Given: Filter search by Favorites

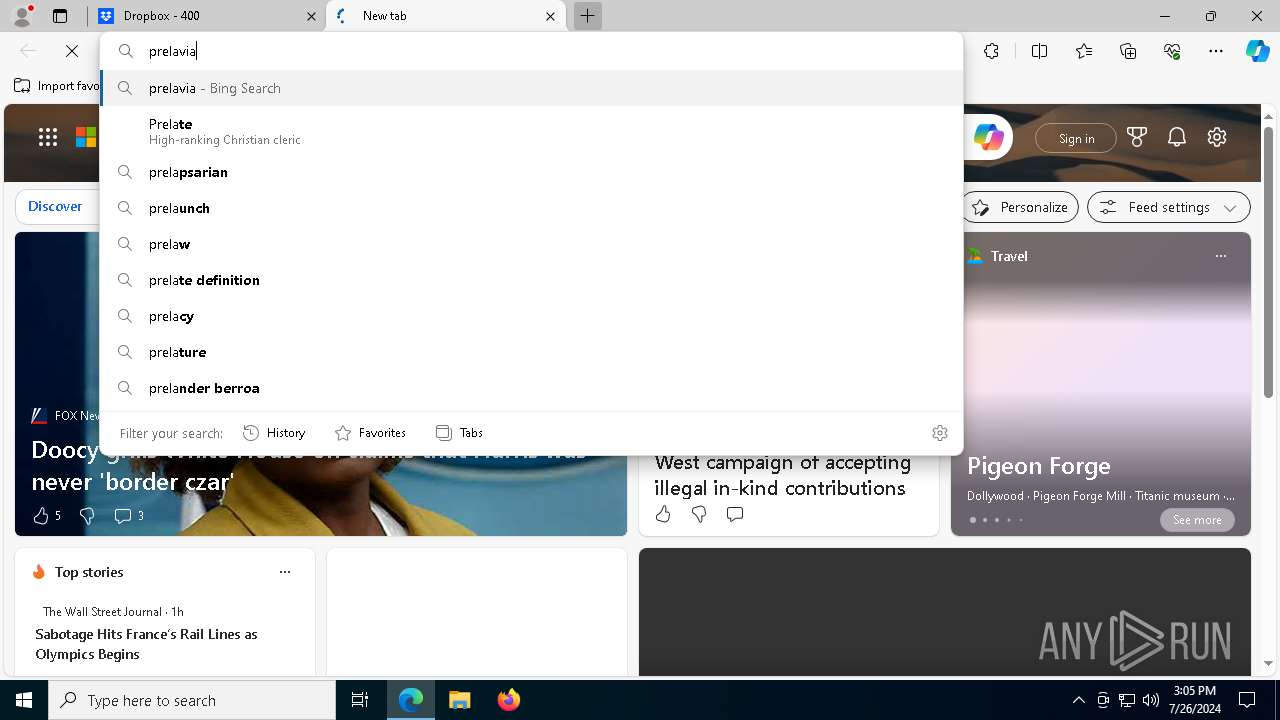Looking at the screenshot, I should click(x=370, y=433).
